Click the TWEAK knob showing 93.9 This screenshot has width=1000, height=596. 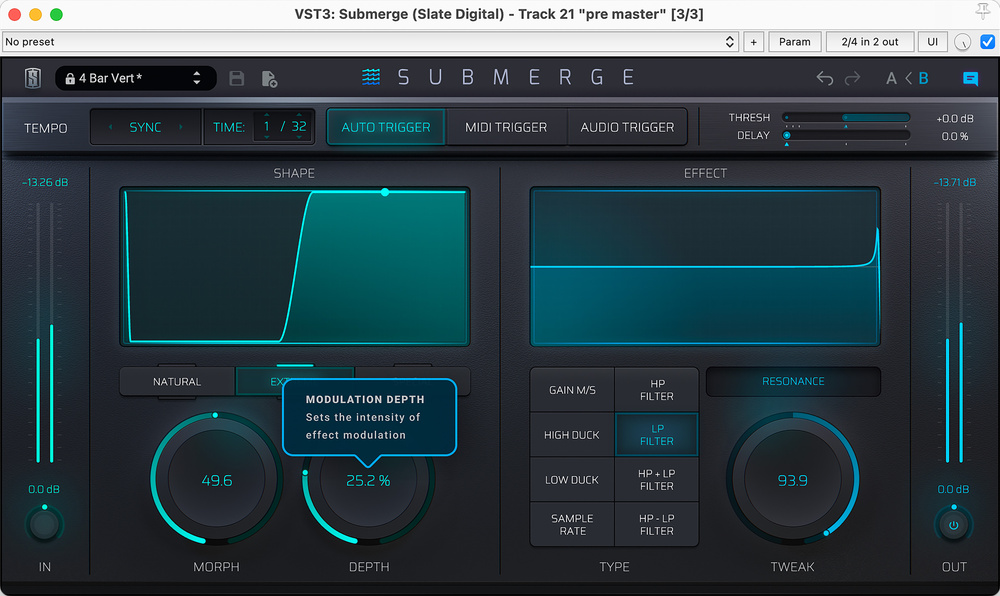pos(793,480)
